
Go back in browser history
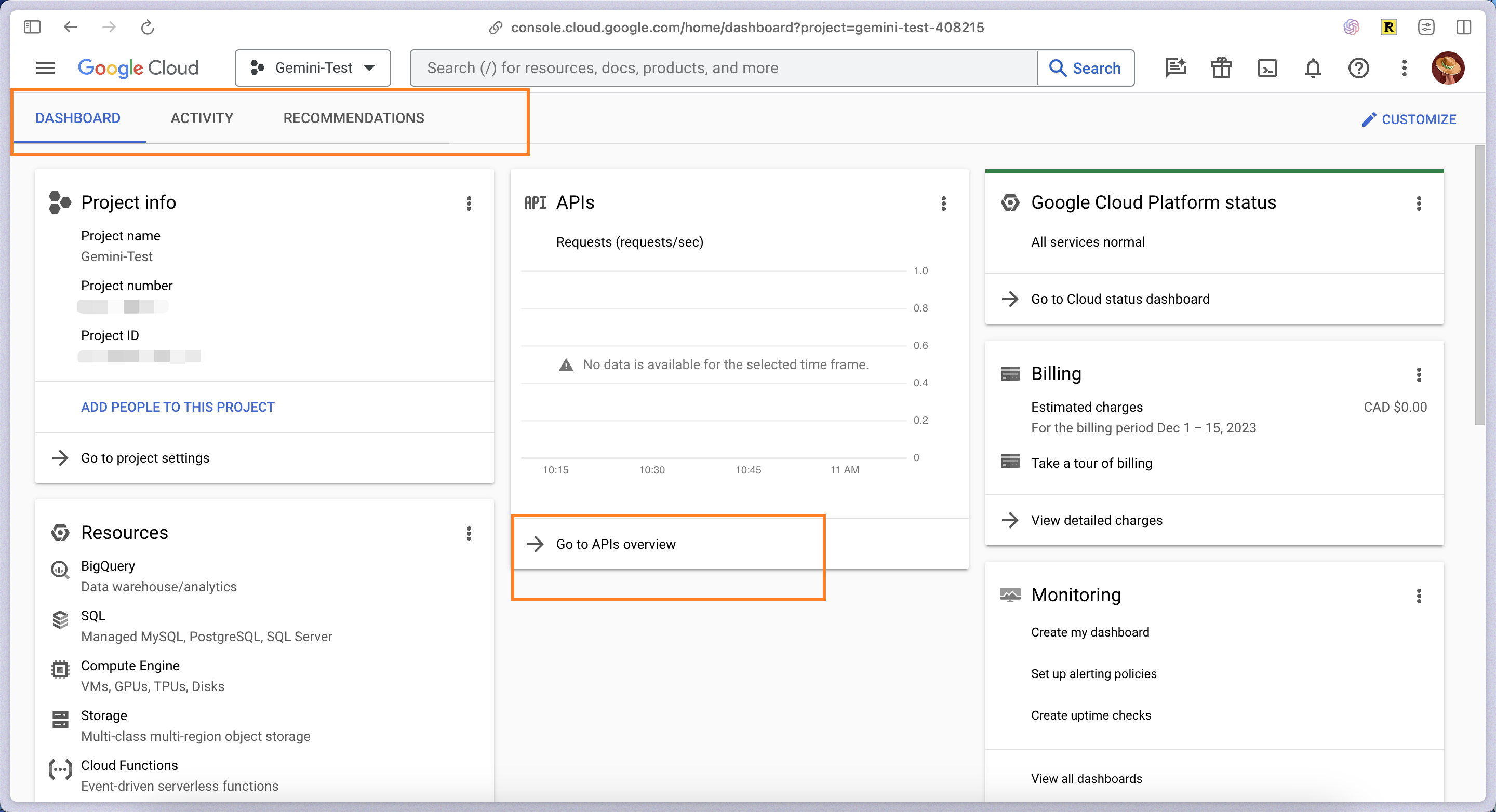[70, 26]
